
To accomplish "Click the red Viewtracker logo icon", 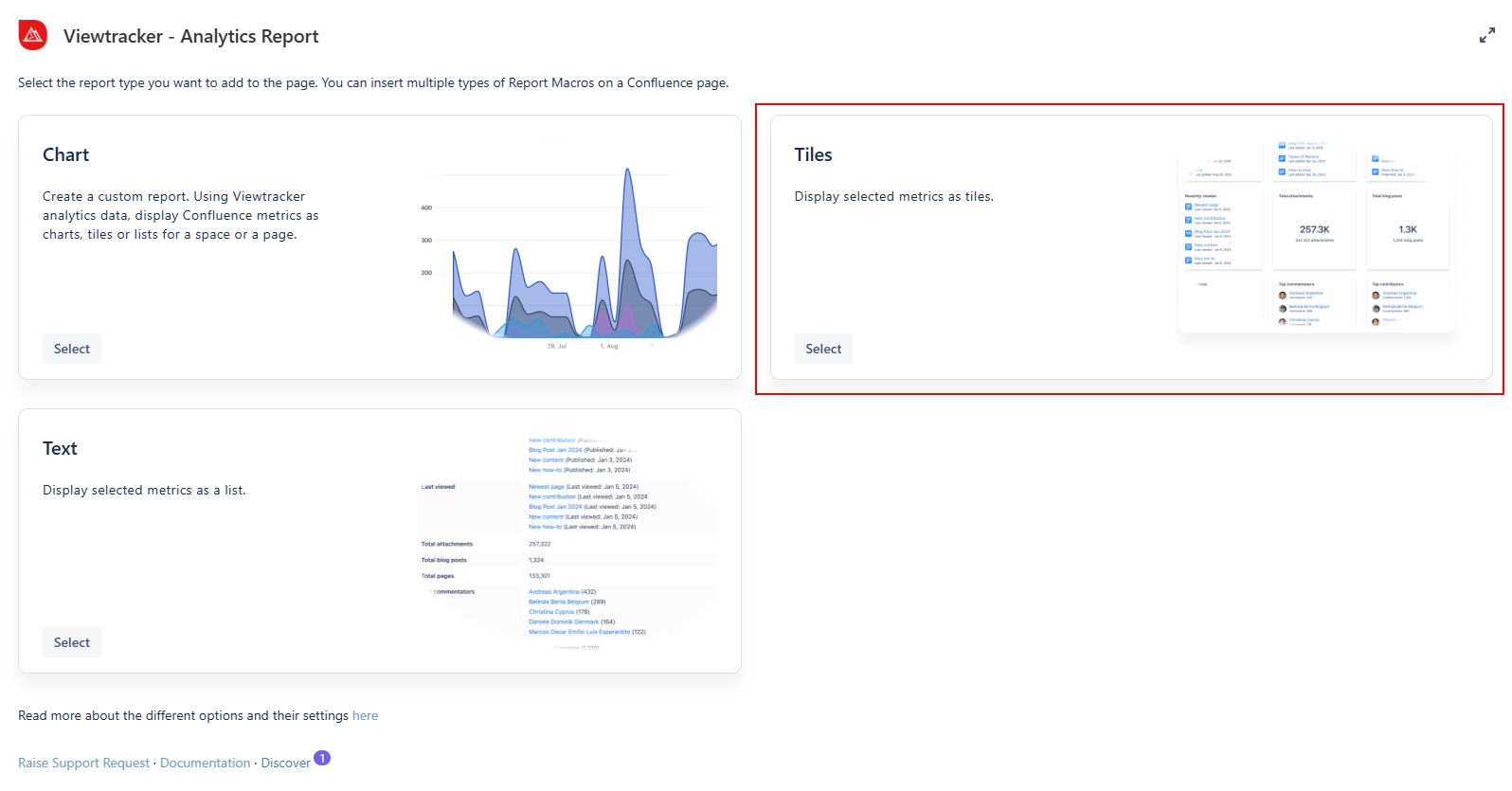I will click(x=33, y=35).
